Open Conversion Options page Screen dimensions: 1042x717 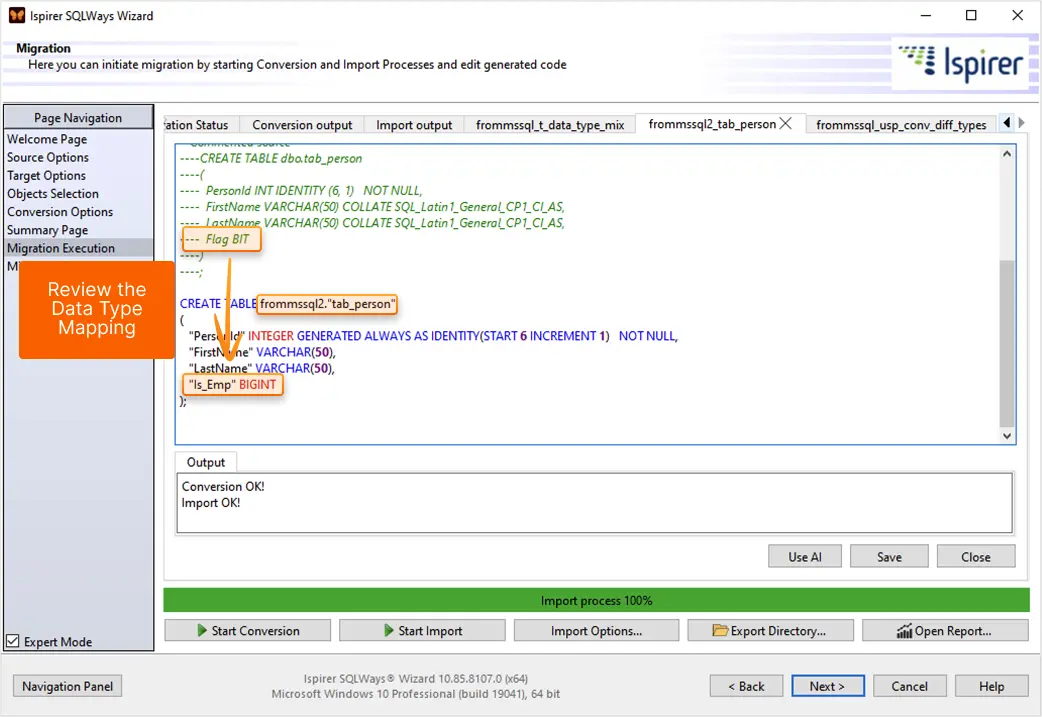pos(60,212)
